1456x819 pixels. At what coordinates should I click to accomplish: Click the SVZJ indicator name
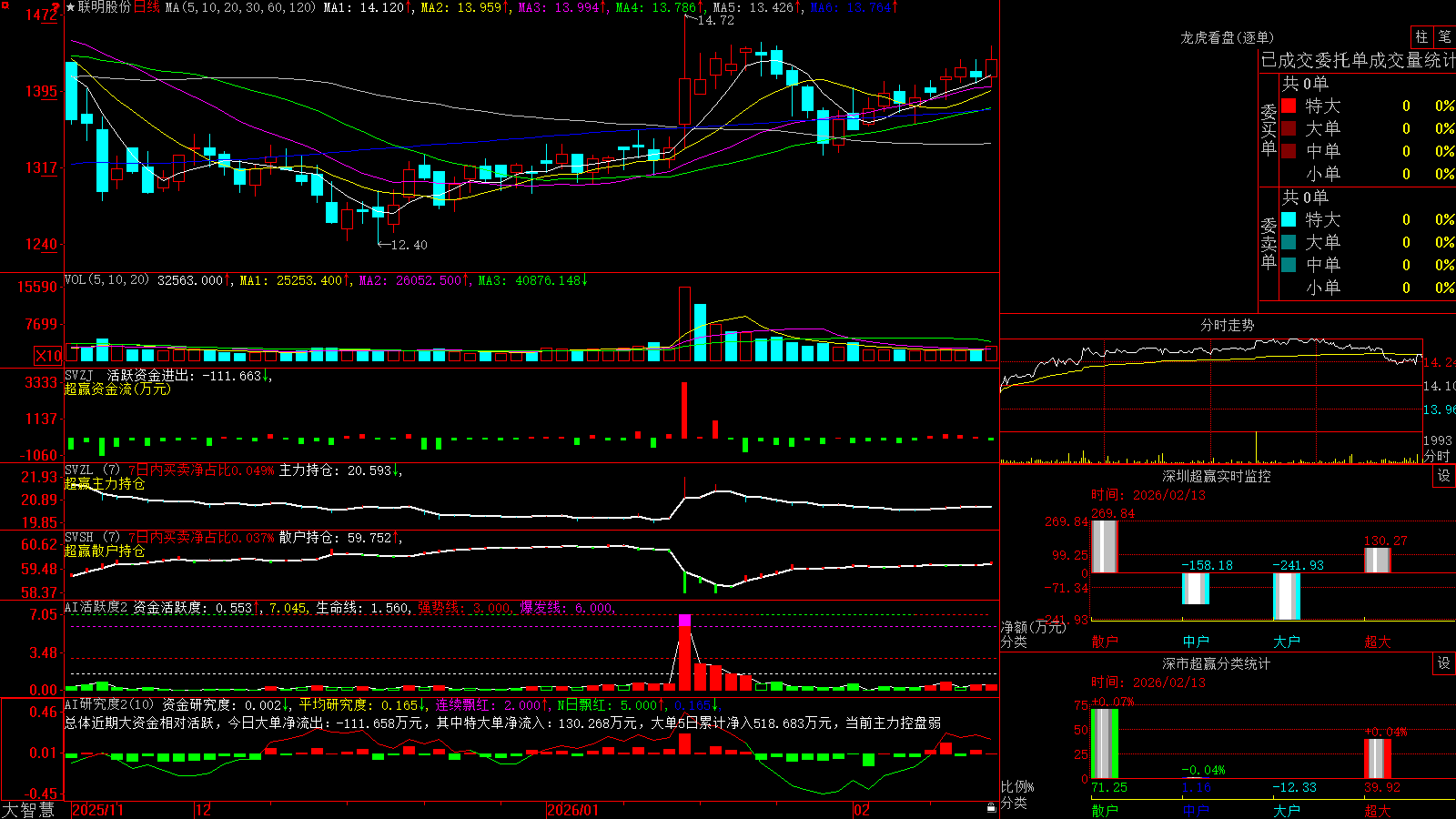tap(79, 375)
